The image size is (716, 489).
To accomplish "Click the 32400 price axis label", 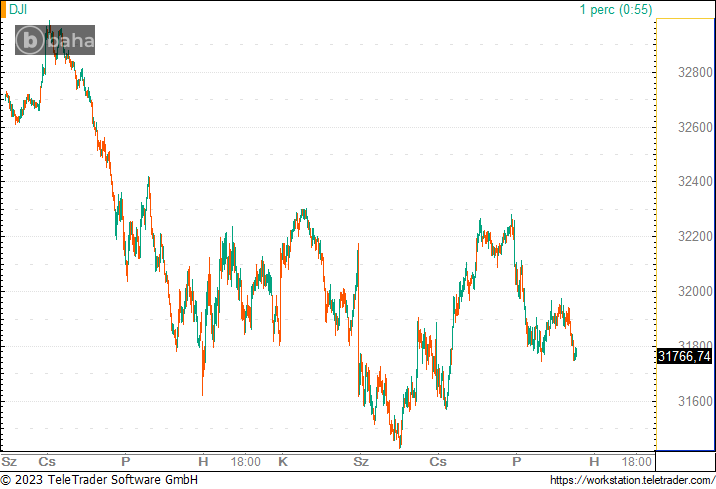I will click(695, 182).
